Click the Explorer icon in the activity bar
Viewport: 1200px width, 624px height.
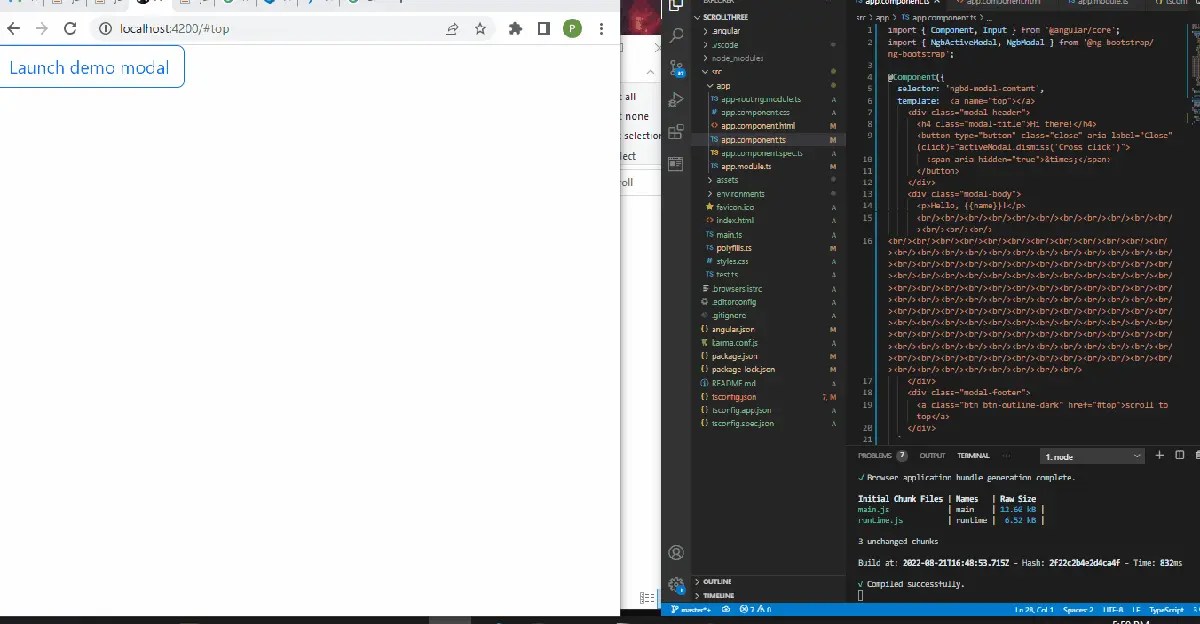tap(676, 8)
